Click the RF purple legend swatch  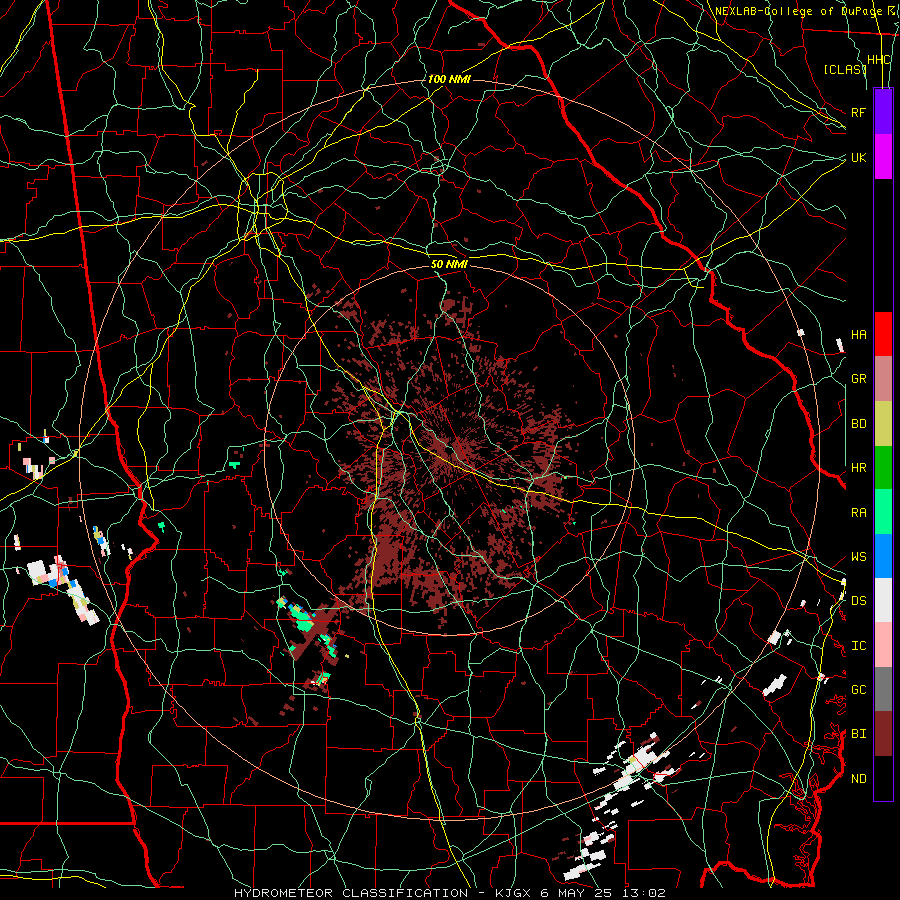pyautogui.click(x=883, y=112)
